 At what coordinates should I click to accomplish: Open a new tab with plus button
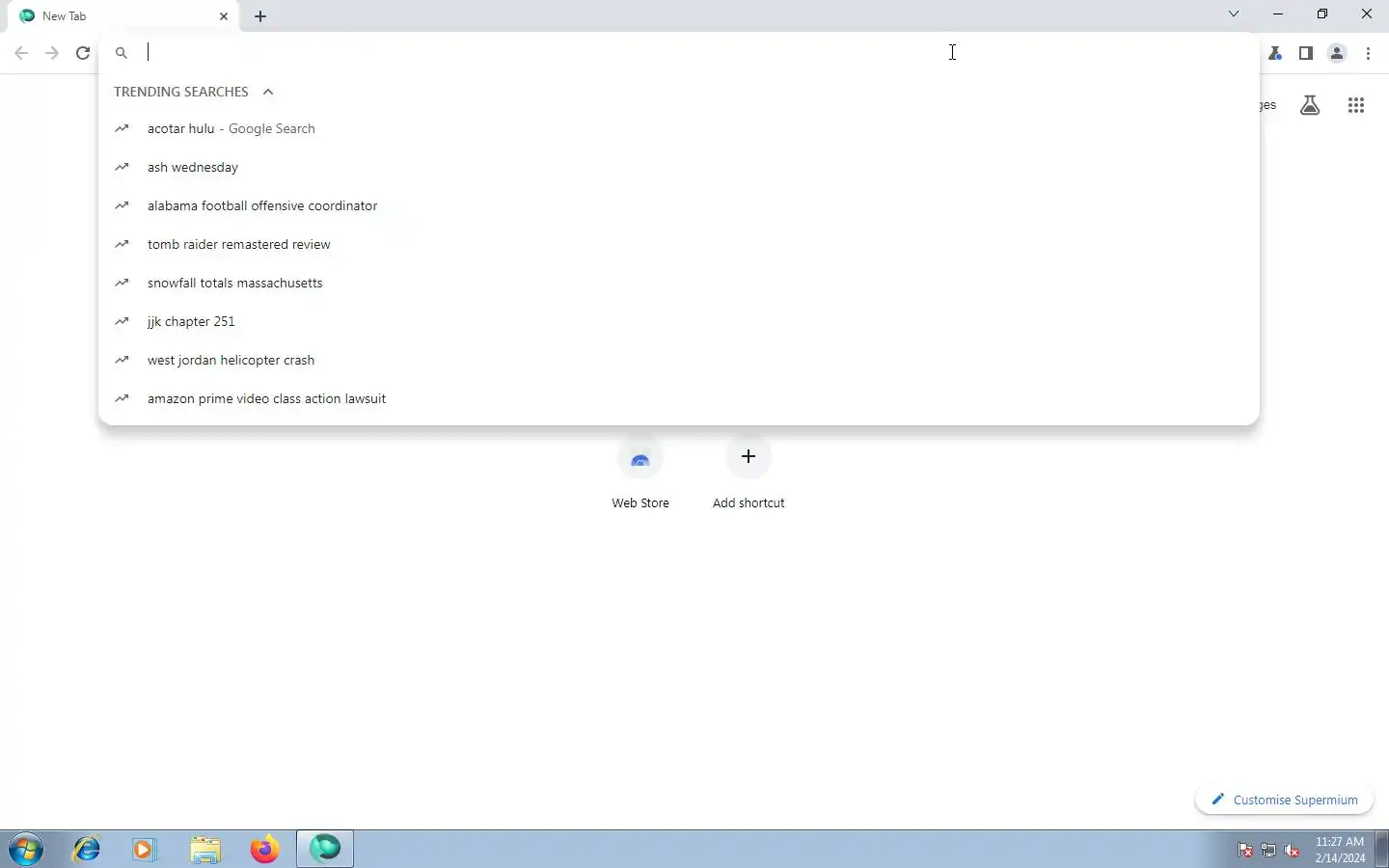pyautogui.click(x=260, y=16)
